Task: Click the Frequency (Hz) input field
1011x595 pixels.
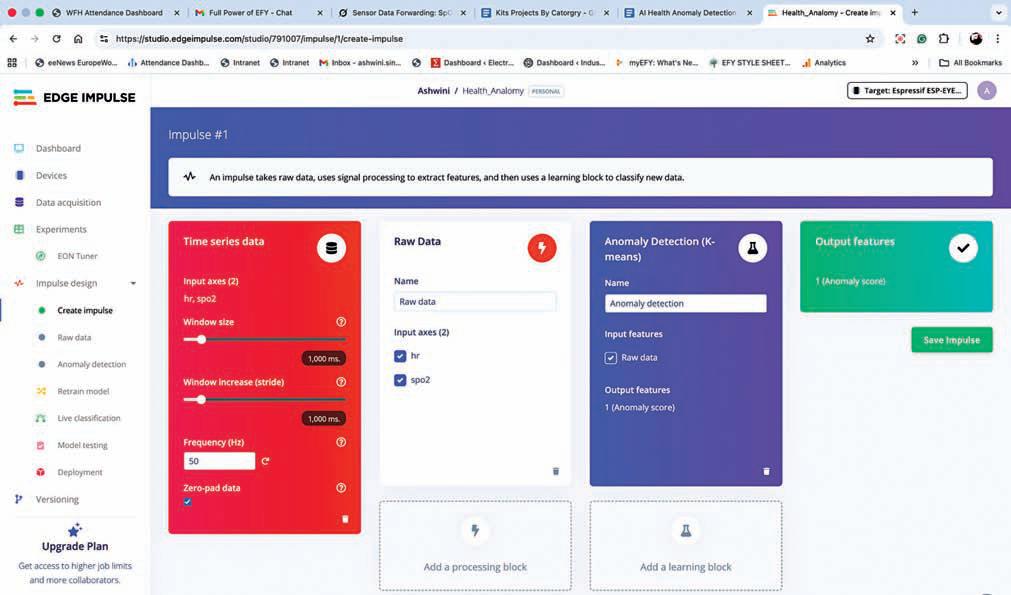Action: point(219,461)
